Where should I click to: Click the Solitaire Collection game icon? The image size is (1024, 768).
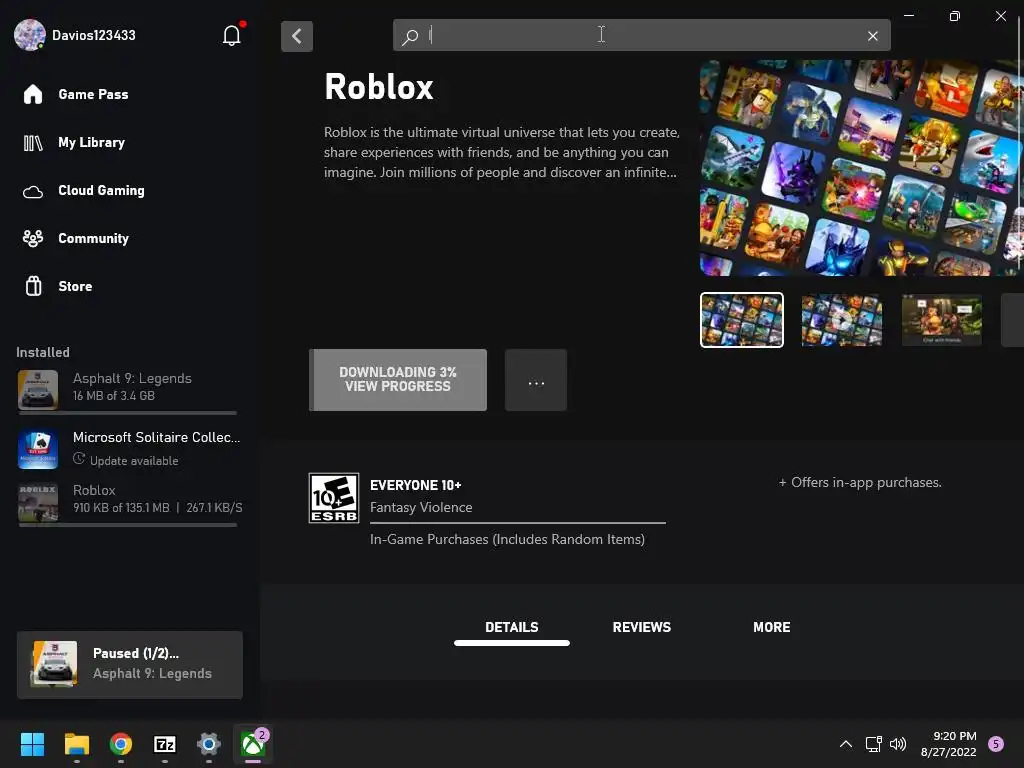point(38,449)
